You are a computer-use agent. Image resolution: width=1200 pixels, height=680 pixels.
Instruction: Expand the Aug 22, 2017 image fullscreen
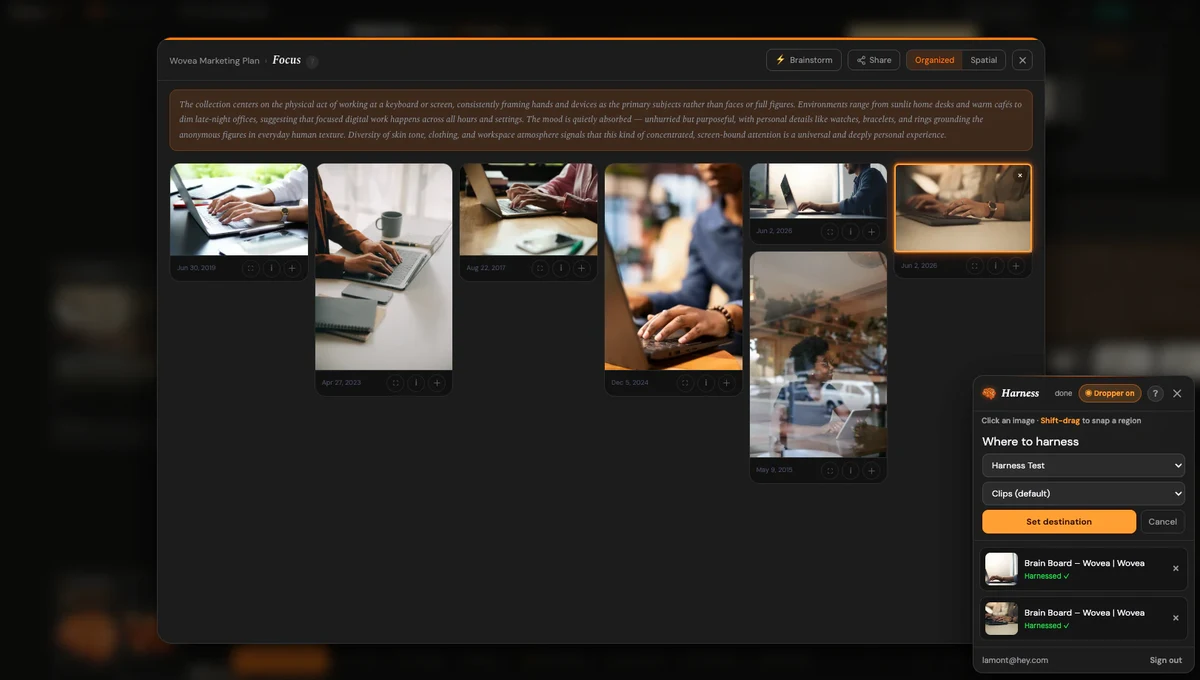(540, 268)
